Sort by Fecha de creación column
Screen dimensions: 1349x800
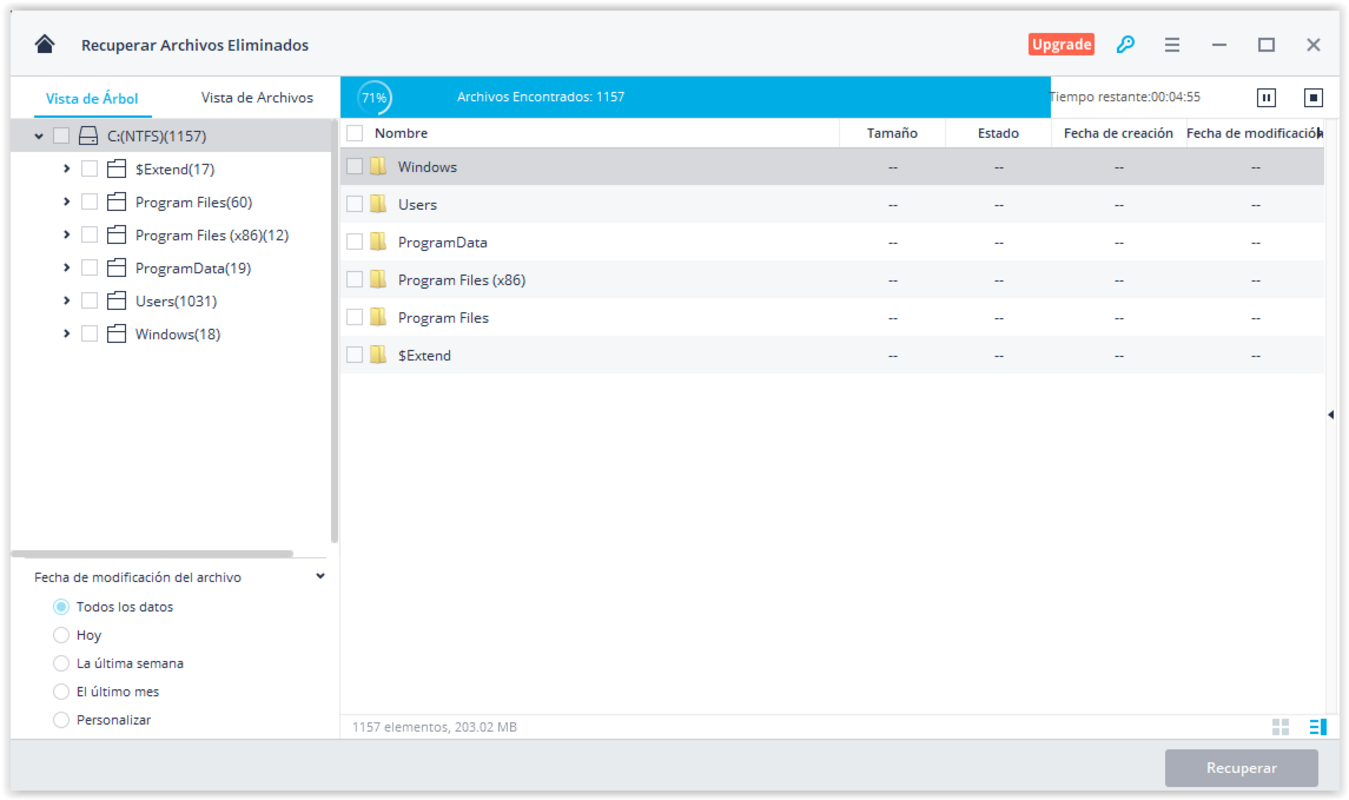tap(1118, 133)
